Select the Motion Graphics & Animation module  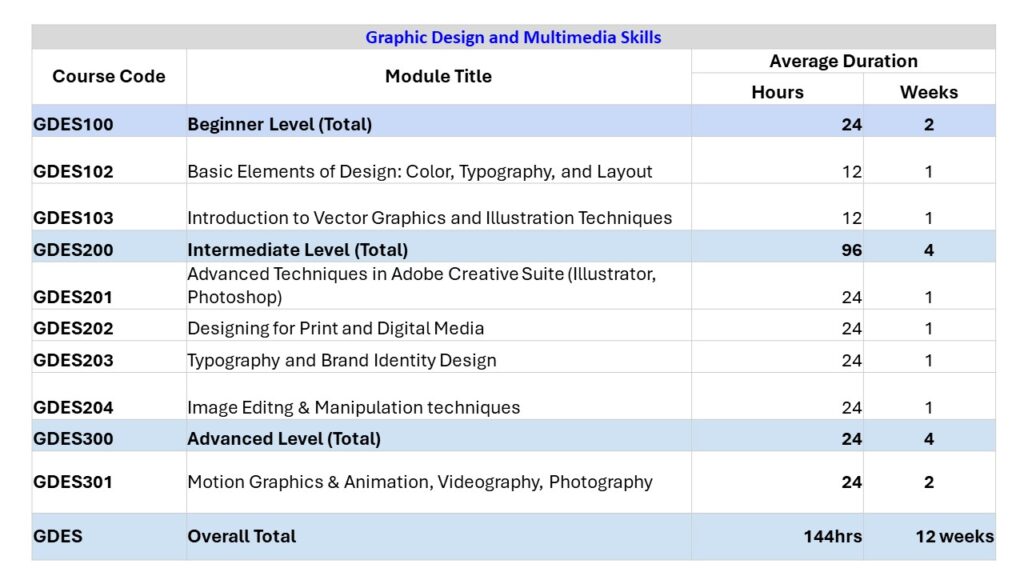(x=420, y=482)
